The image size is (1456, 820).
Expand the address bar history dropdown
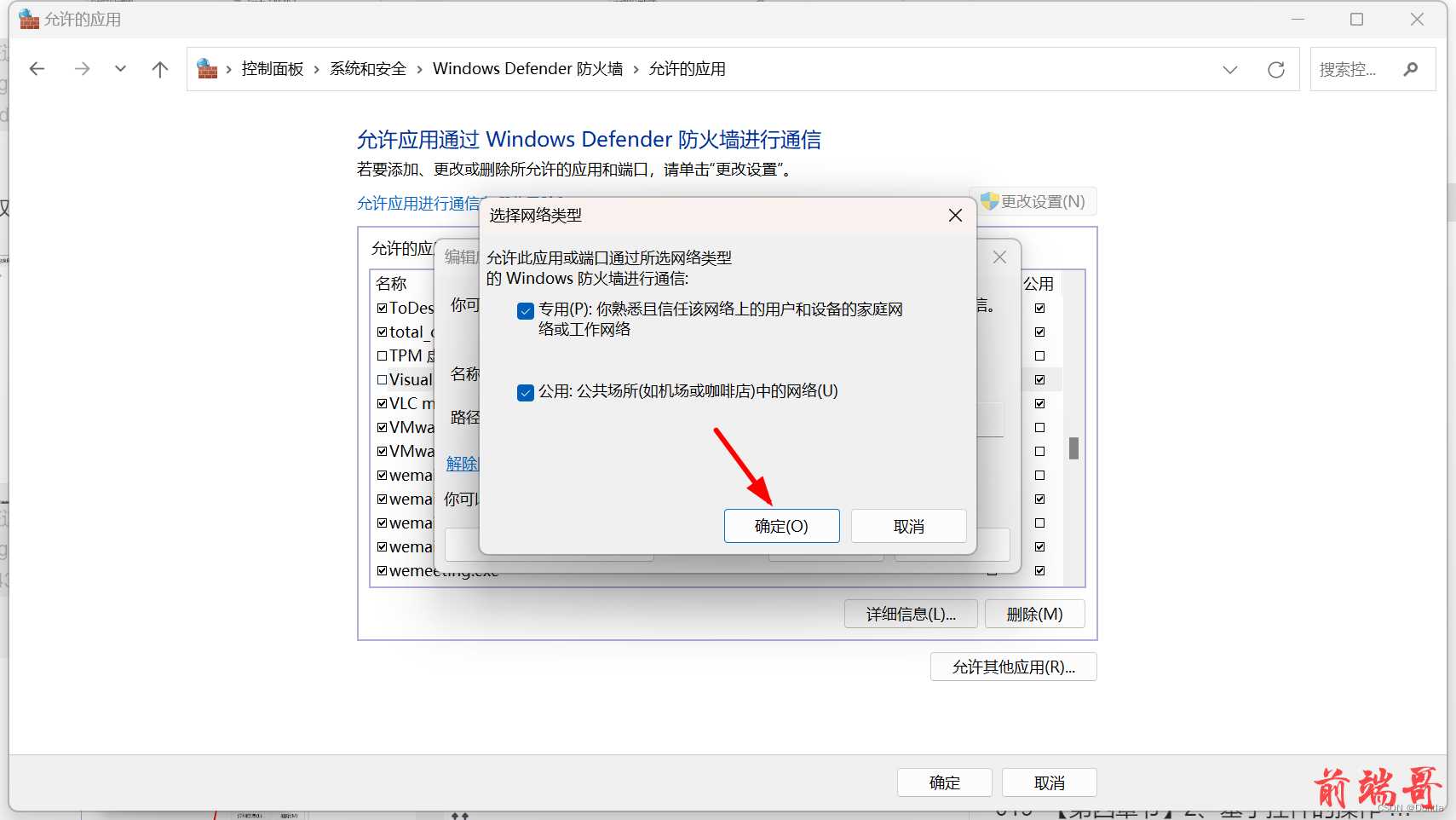coord(1229,70)
